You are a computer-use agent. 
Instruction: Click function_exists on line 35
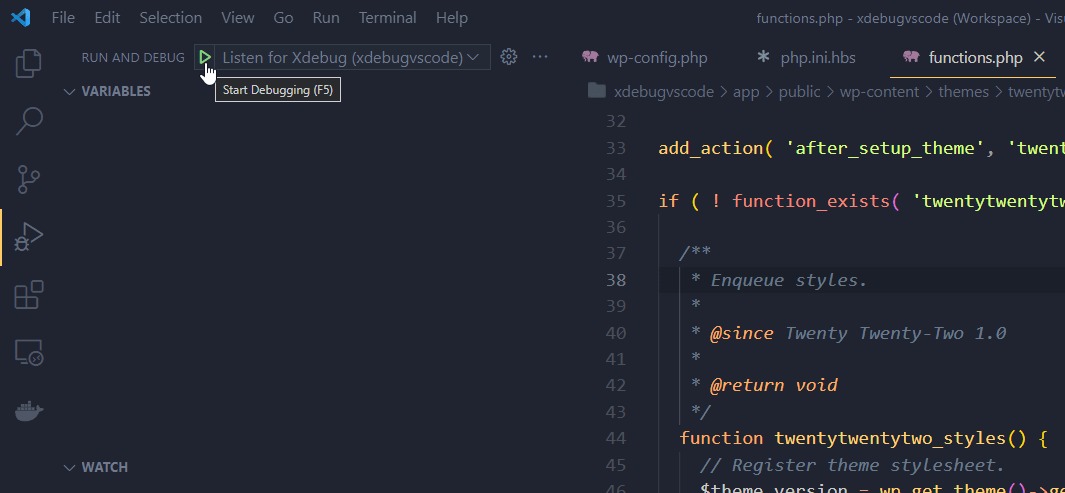click(811, 201)
